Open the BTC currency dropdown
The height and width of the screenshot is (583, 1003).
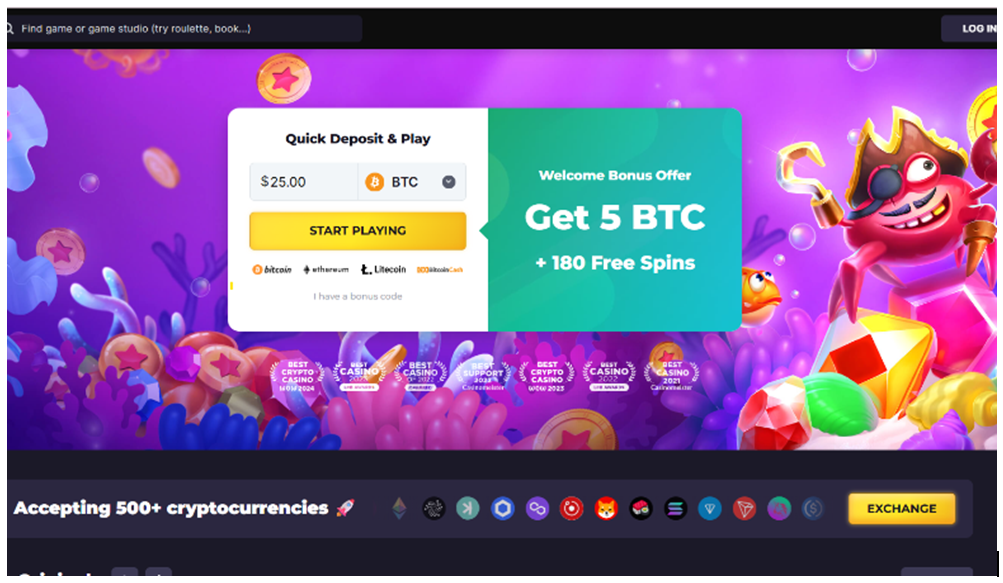412,182
